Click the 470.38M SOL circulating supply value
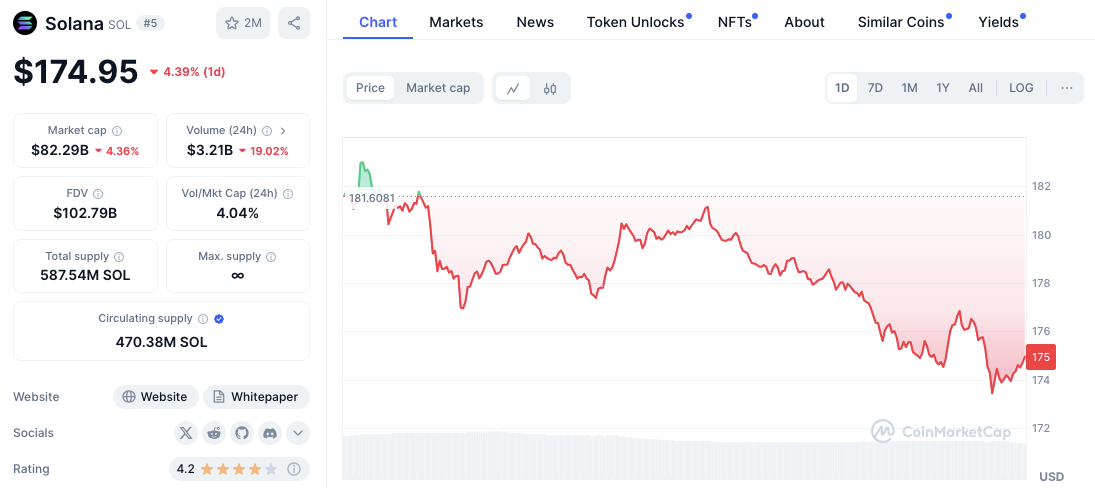 click(161, 342)
